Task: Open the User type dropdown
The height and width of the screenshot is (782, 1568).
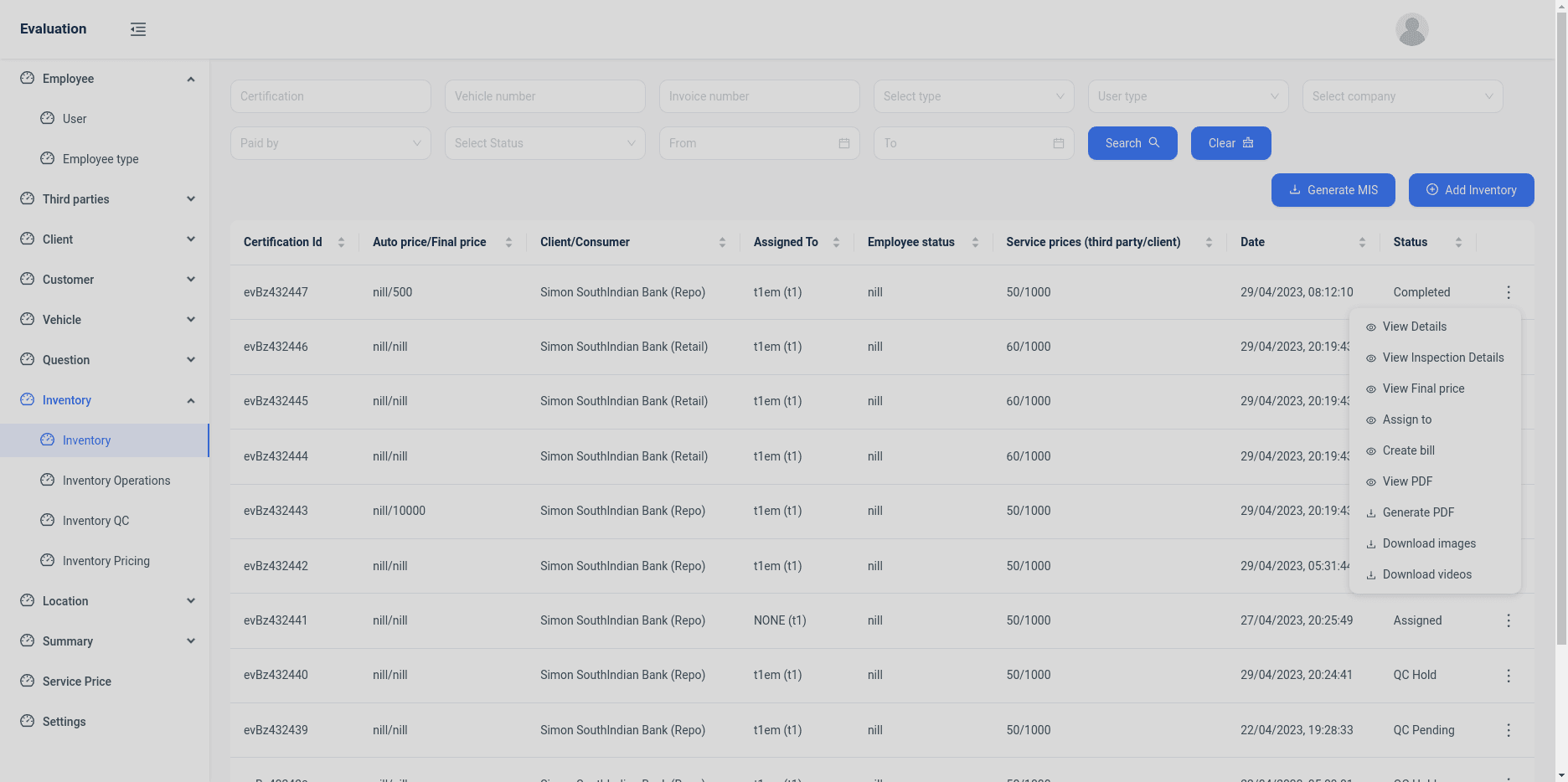Action: [1189, 96]
